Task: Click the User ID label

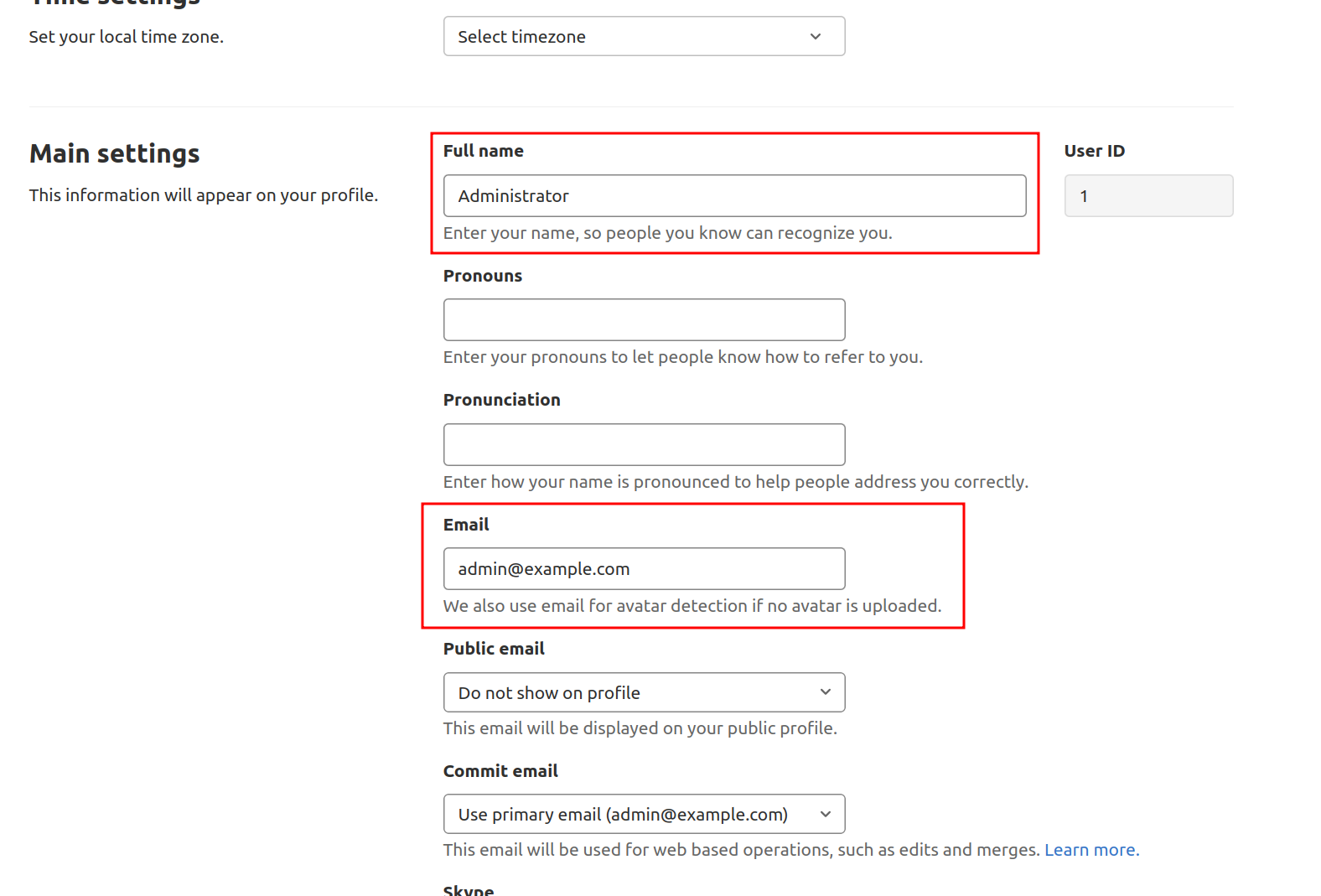Action: click(x=1094, y=151)
